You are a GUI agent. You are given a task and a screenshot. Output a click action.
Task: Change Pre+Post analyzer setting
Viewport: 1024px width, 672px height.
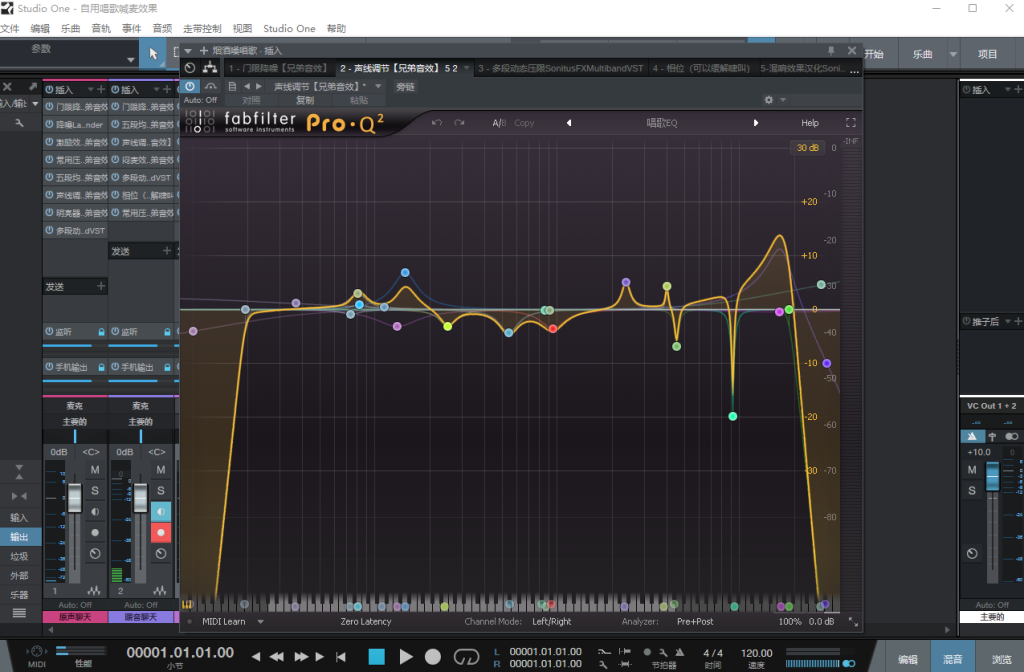pyautogui.click(x=695, y=622)
